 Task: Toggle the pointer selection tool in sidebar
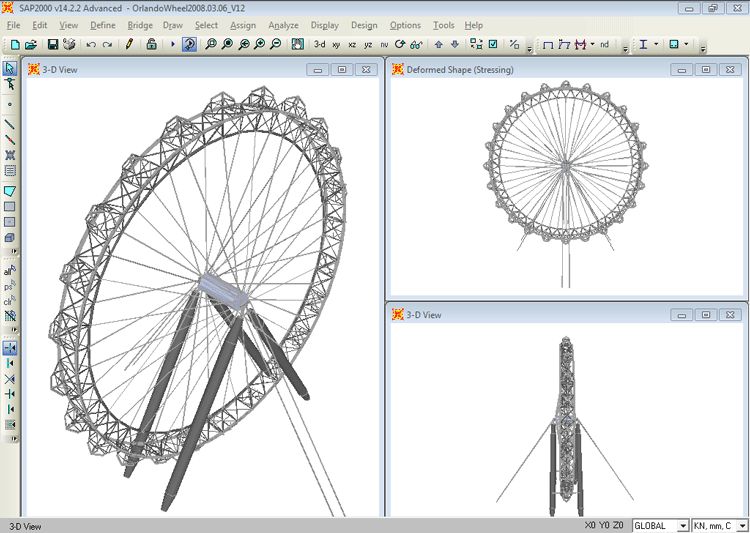[x=10, y=69]
